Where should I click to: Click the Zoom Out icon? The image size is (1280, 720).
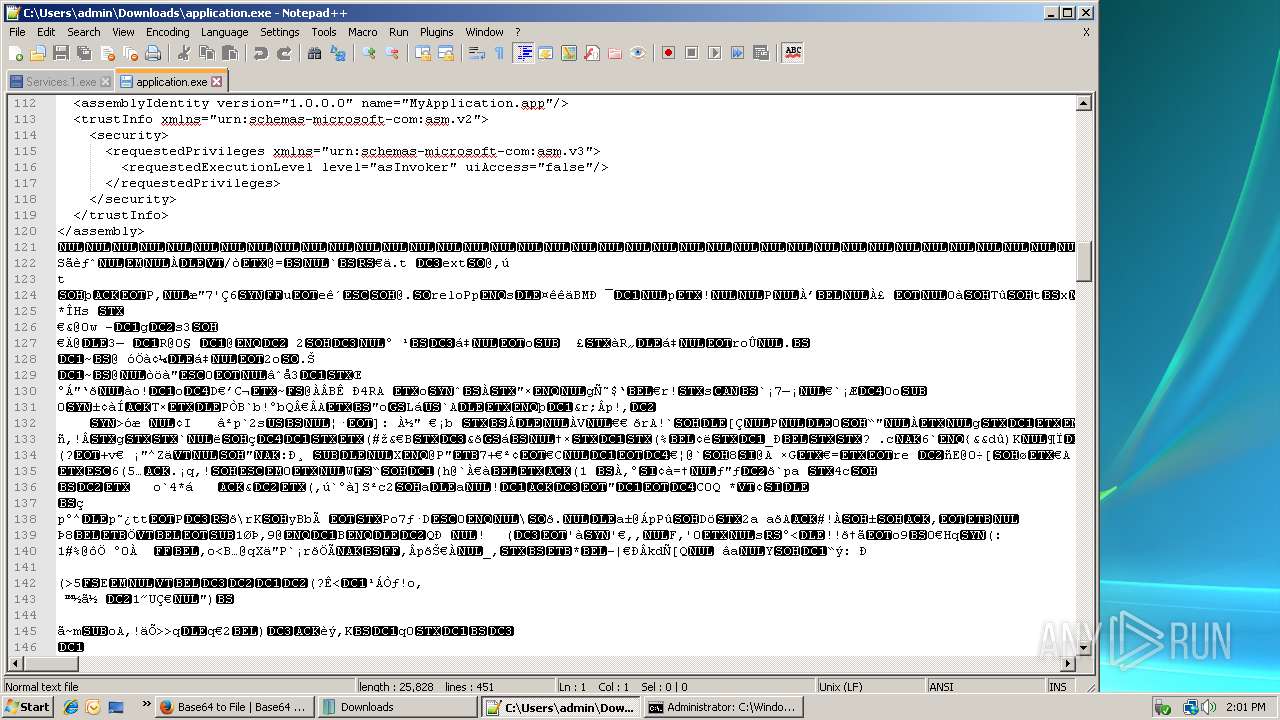tap(392, 53)
